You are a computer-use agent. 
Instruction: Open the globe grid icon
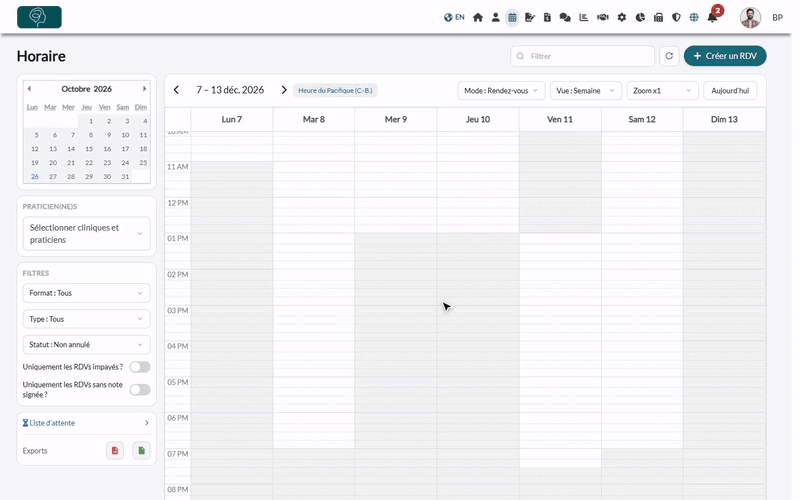[694, 17]
